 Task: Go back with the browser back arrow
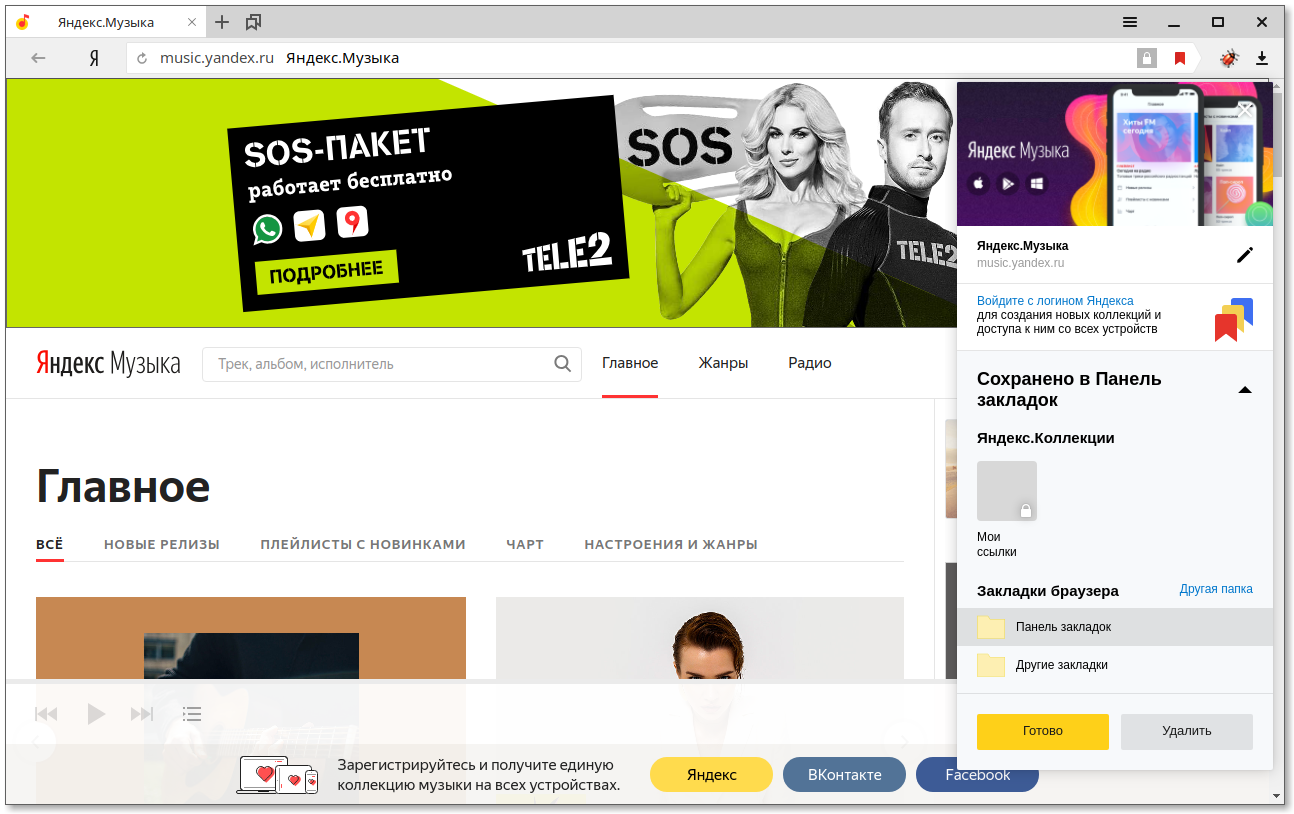point(38,58)
